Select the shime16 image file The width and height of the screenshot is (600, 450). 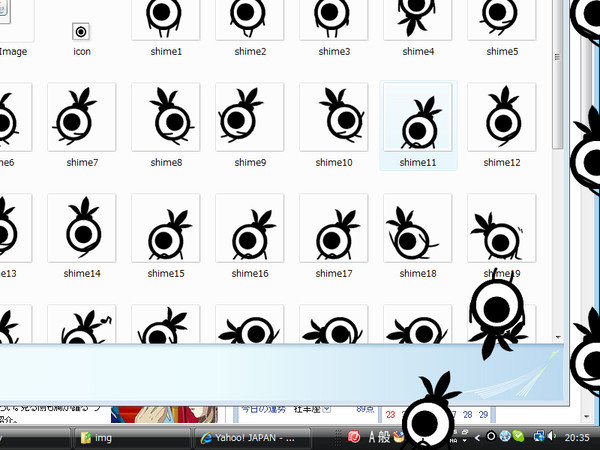(x=249, y=228)
